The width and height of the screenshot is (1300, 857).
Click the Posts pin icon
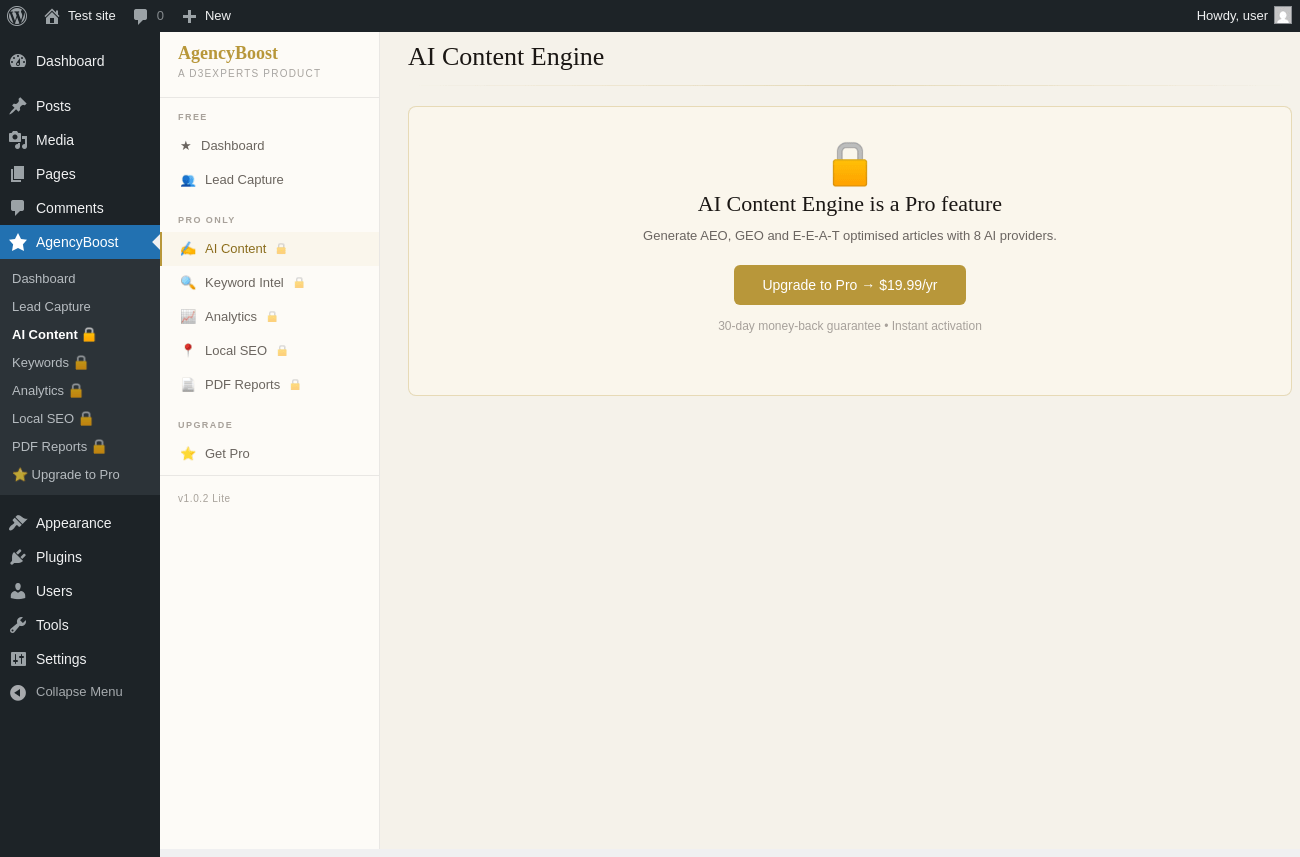18,106
